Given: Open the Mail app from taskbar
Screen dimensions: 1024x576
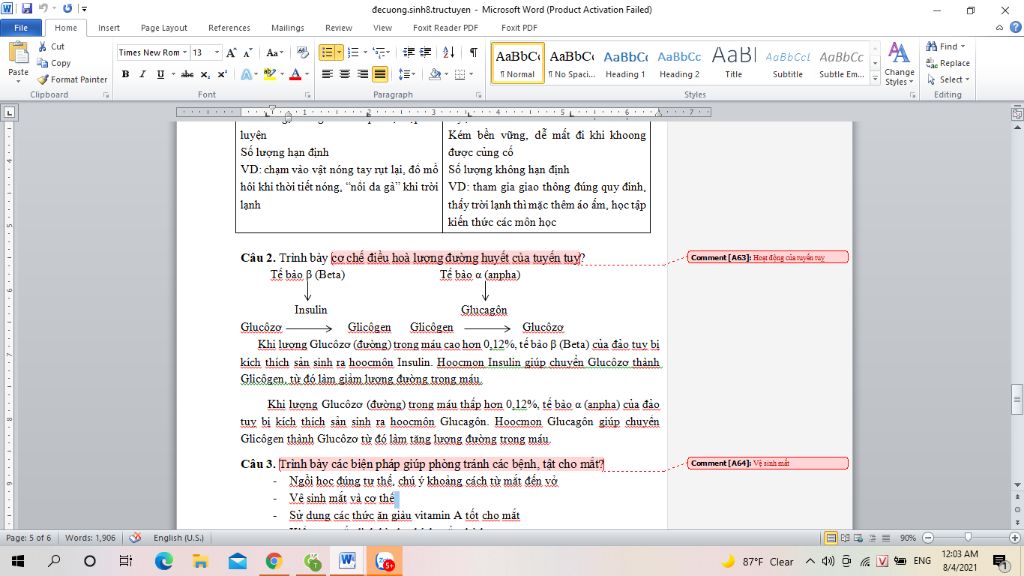Looking at the screenshot, I should coord(237,561).
